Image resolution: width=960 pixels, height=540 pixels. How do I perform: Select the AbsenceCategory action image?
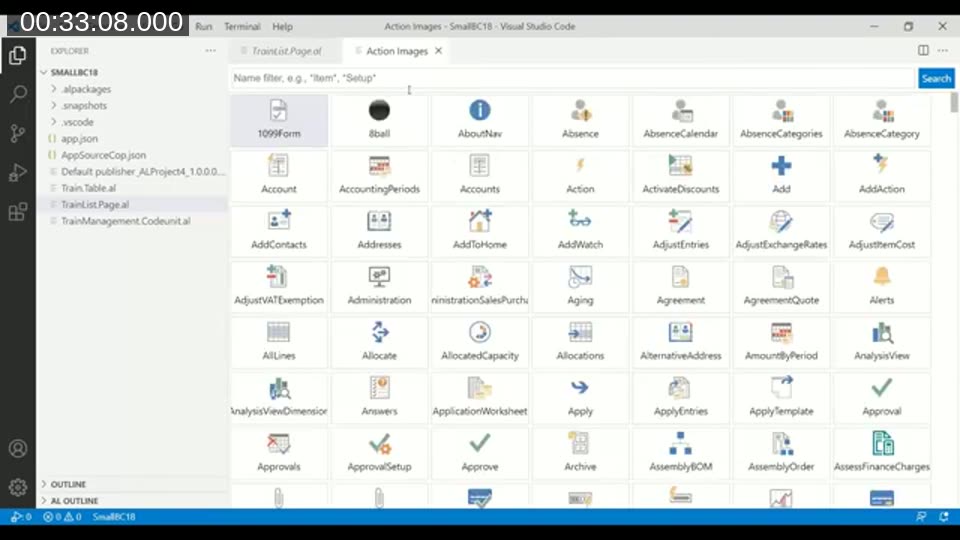click(882, 121)
